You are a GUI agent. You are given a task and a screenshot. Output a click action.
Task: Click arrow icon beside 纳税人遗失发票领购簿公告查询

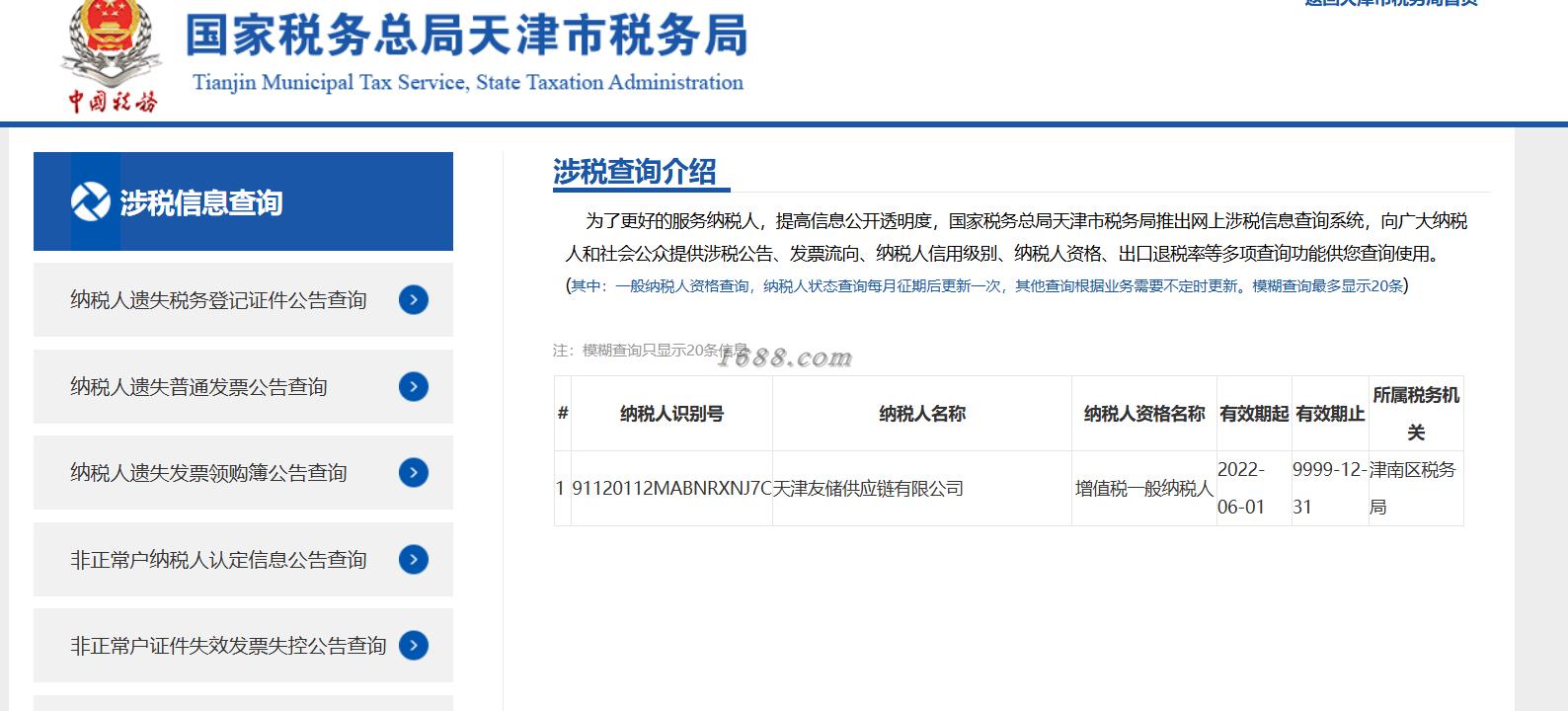pos(414,473)
